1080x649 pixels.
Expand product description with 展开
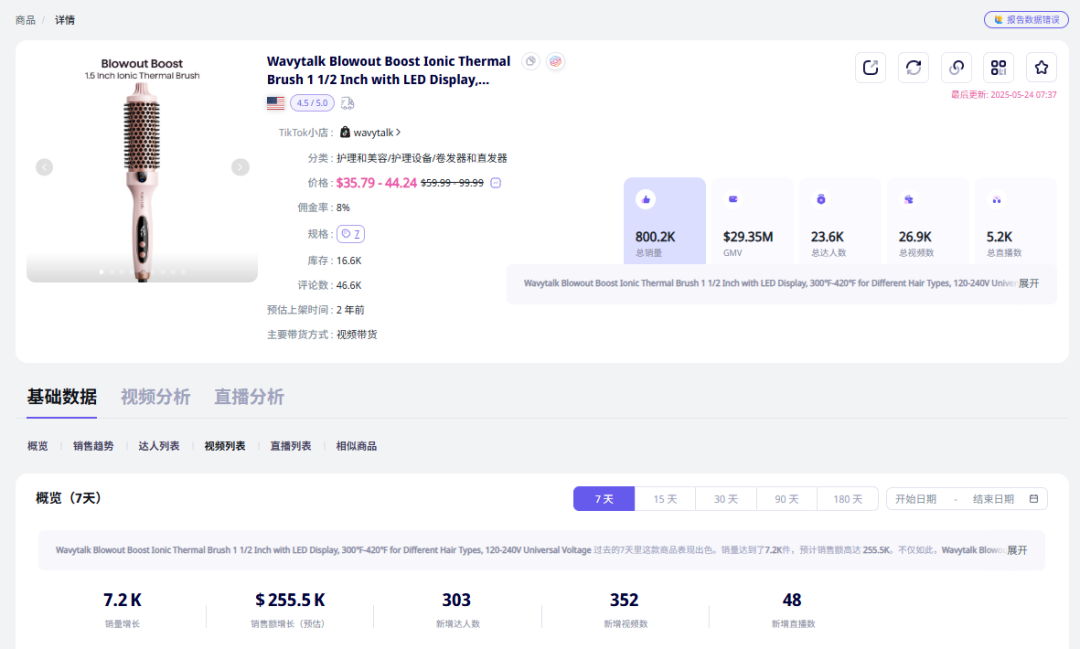[x=1028, y=283]
